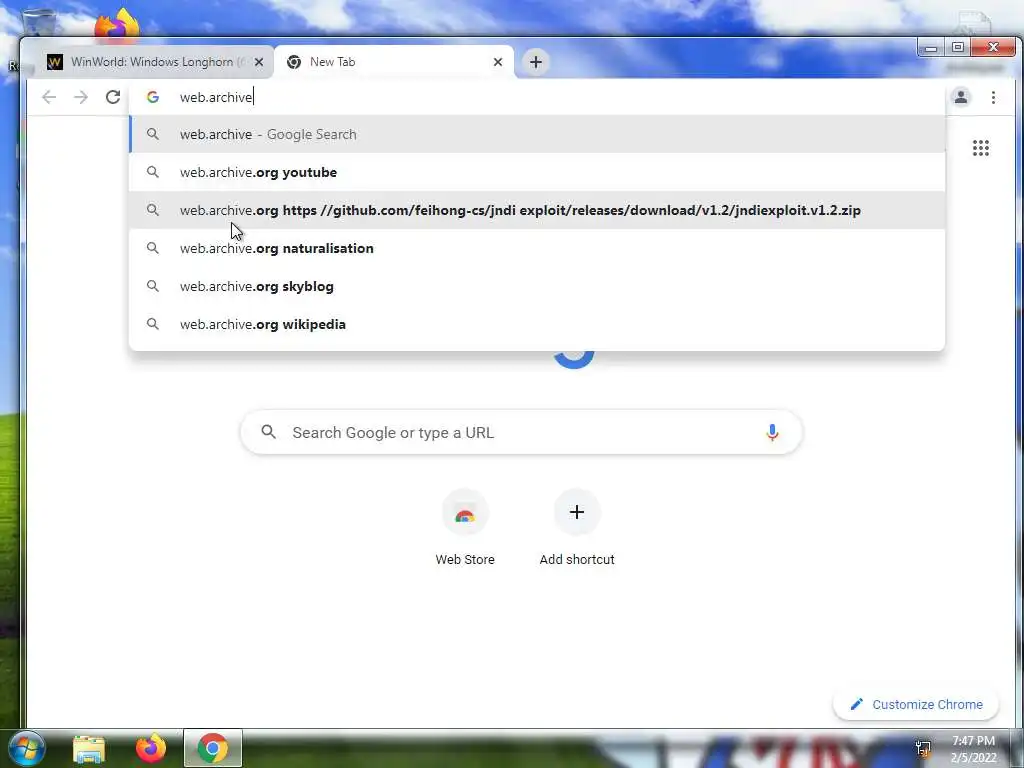Select the 'web.archive.org wikipedia' suggestion
Image resolution: width=1024 pixels, height=768 pixels.
click(x=537, y=324)
